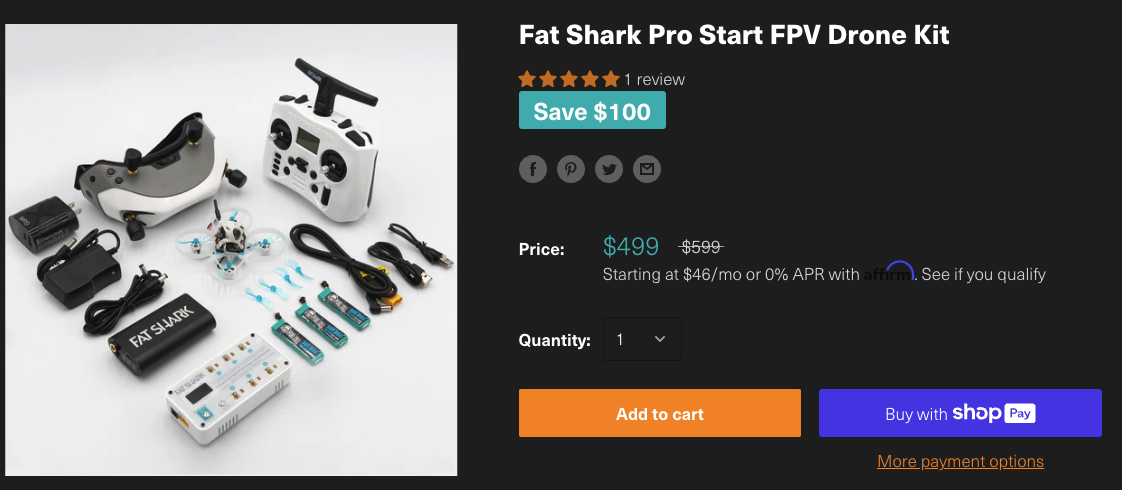
Task: Click the Fat Shark Pro Start title
Action: click(733, 35)
